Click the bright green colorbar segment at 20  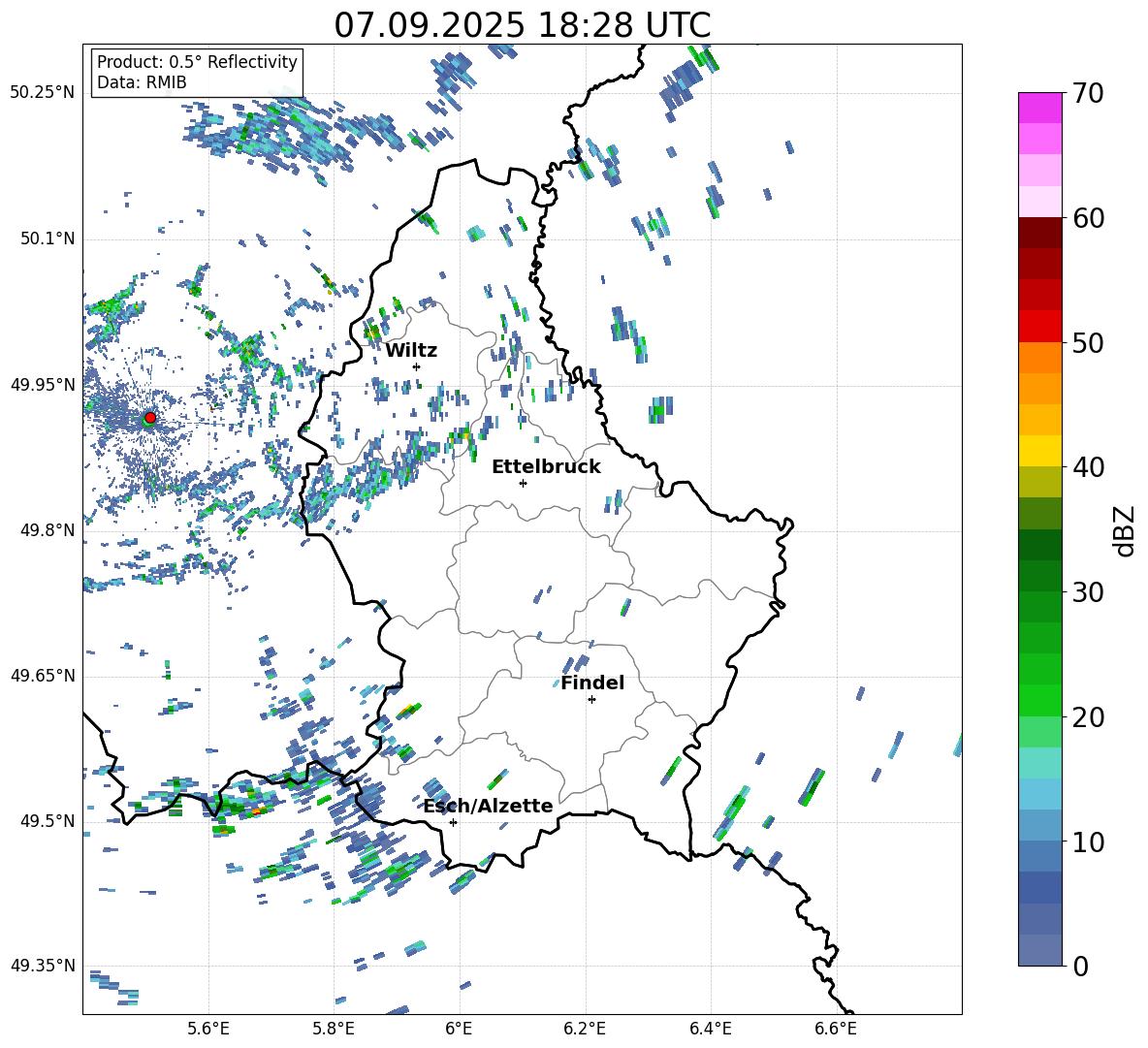tap(1040, 700)
